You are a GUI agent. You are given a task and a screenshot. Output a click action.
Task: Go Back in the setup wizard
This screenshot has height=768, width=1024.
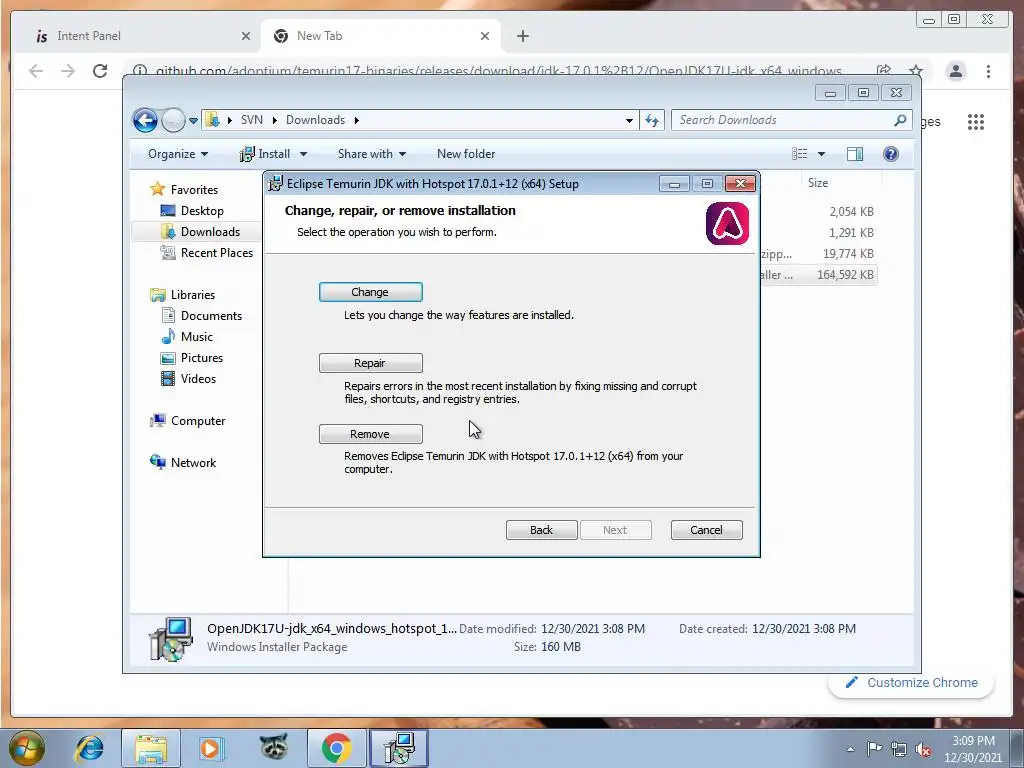click(x=541, y=530)
